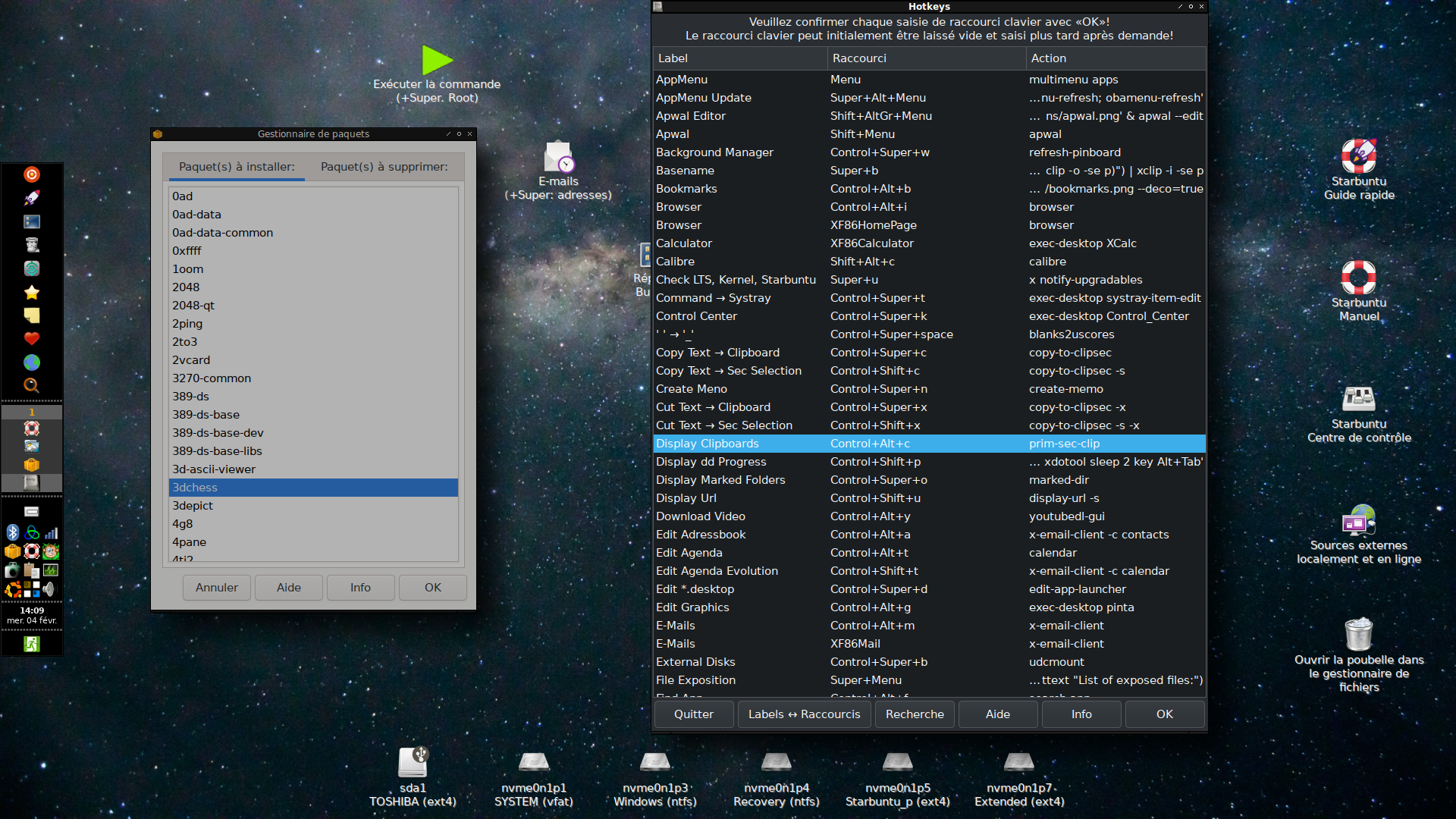Viewport: 1456px width, 819px height.
Task: Click the red heart icon in left panel
Action: click(x=32, y=338)
